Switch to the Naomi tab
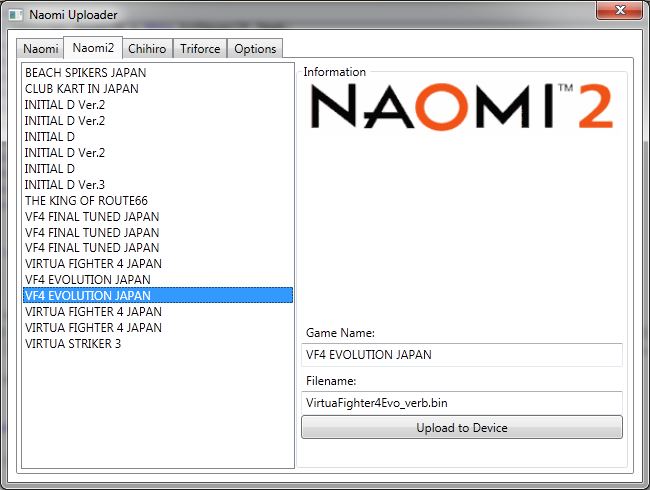Image resolution: width=650 pixels, height=490 pixels. click(40, 49)
